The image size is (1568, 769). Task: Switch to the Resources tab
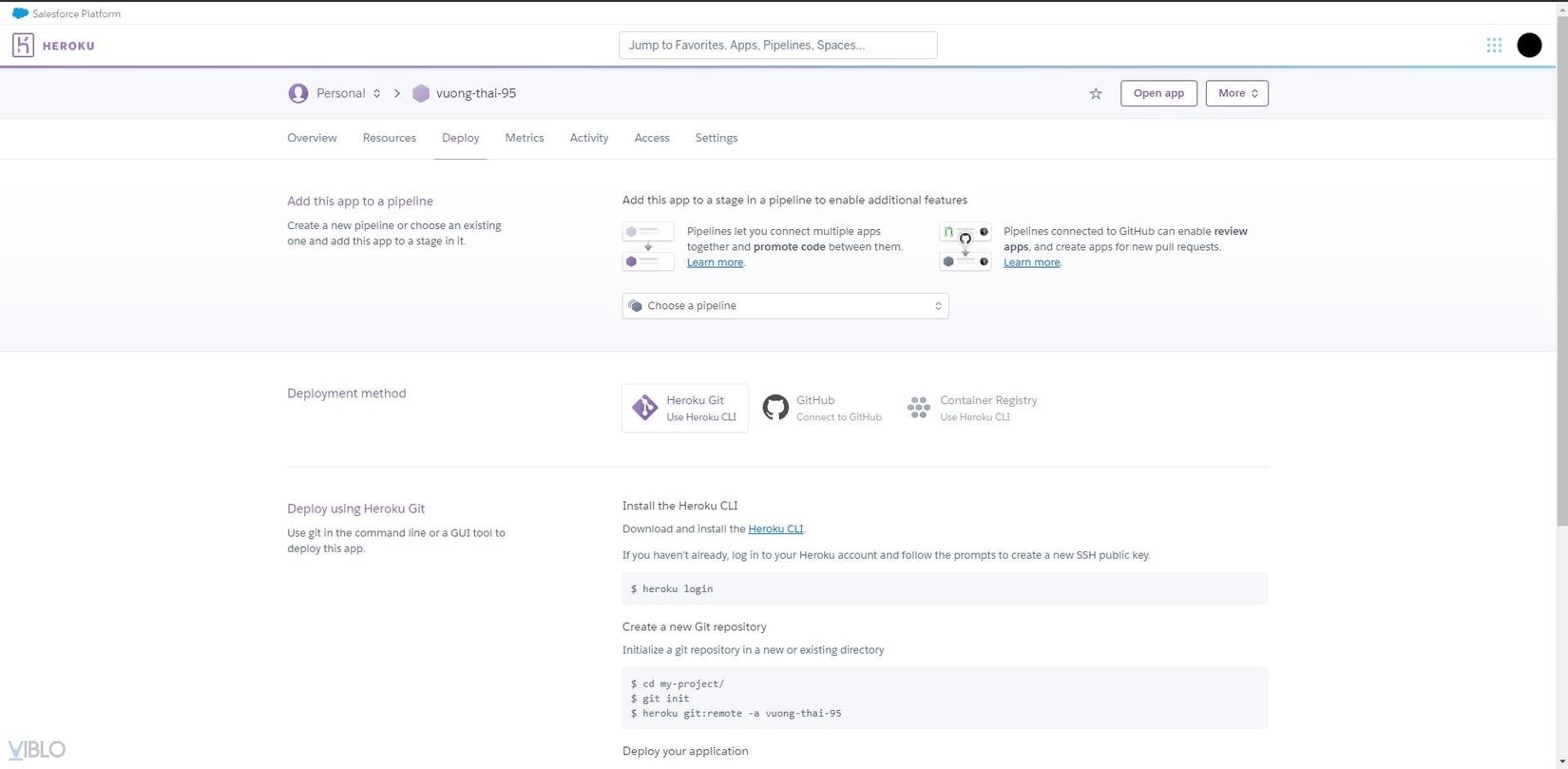point(389,138)
